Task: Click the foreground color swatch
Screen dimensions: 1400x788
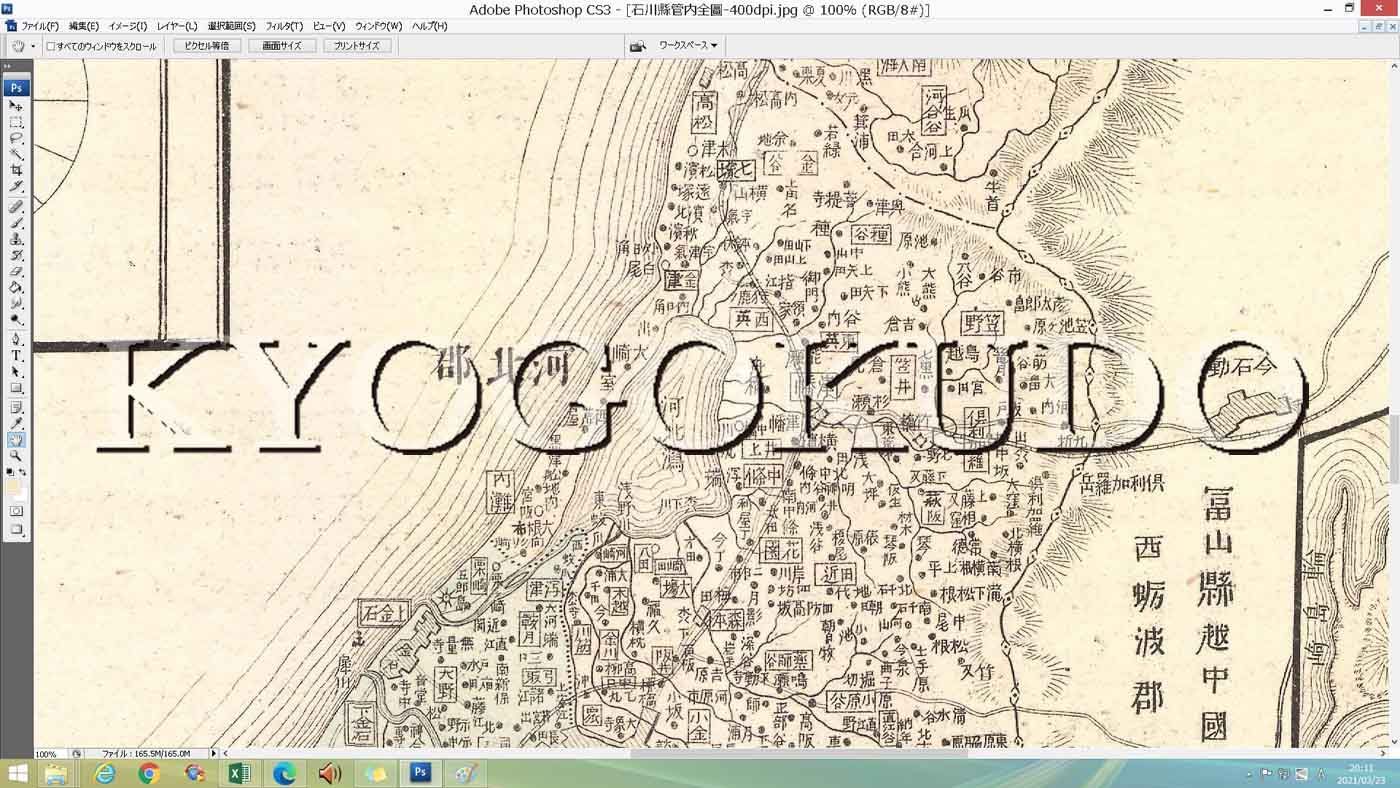Action: 13,487
